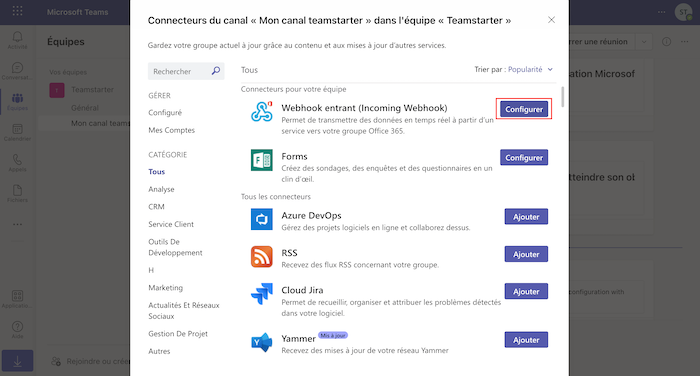The width and height of the screenshot is (700, 376).
Task: Select the Gestion De Projet category
Action: (x=178, y=334)
